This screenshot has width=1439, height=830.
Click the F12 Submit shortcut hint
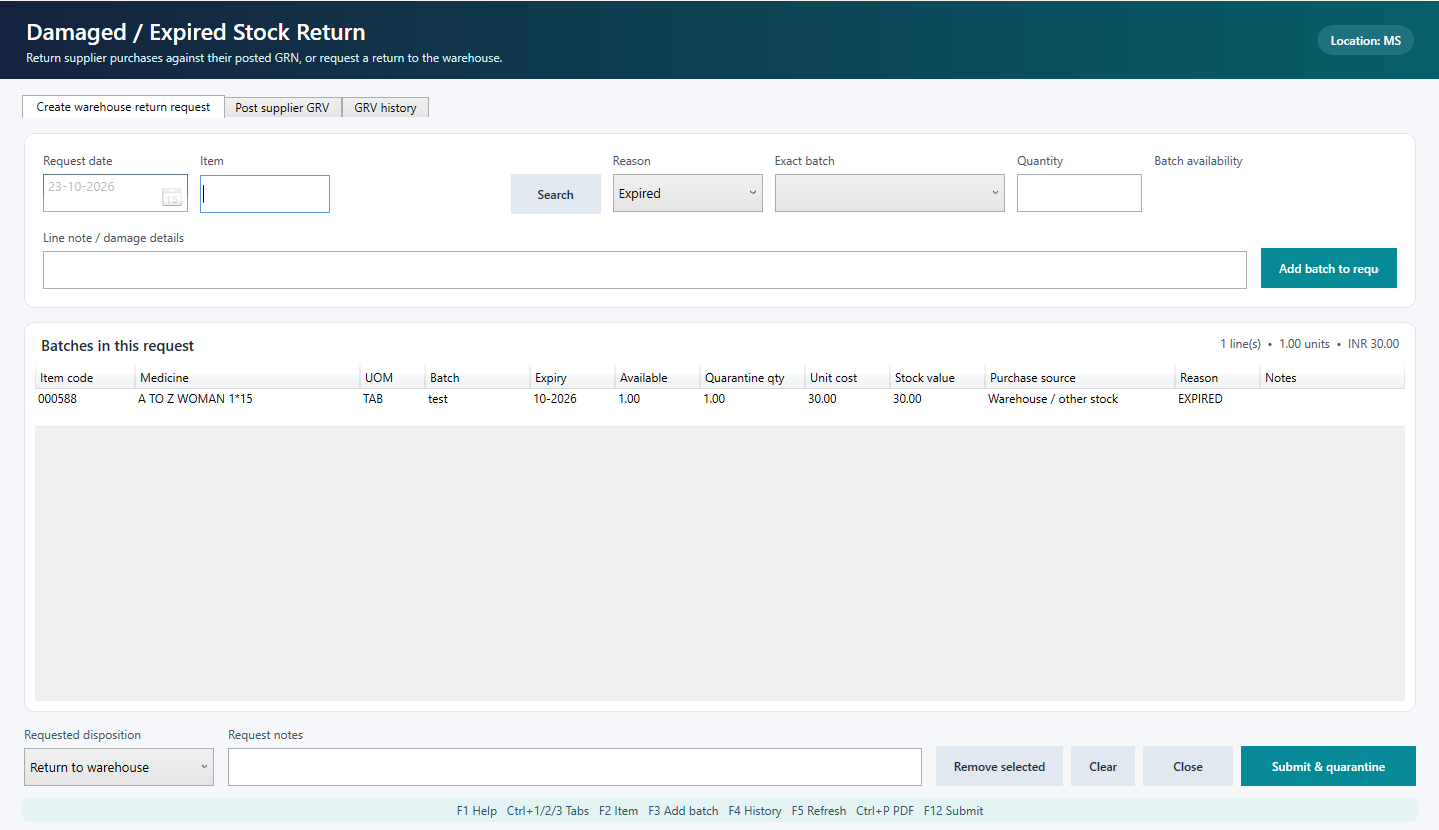click(953, 811)
